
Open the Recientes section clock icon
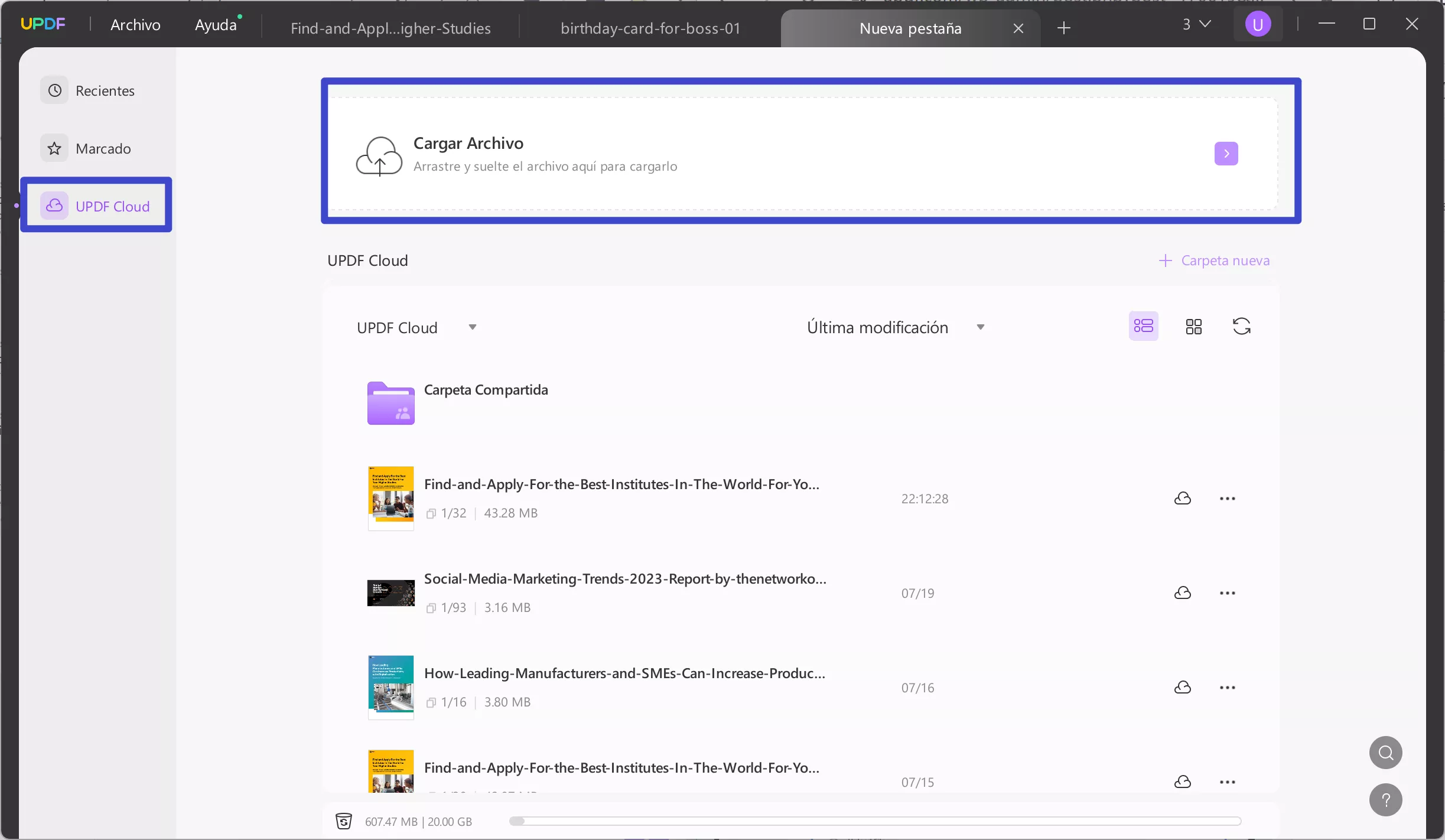[x=54, y=90]
